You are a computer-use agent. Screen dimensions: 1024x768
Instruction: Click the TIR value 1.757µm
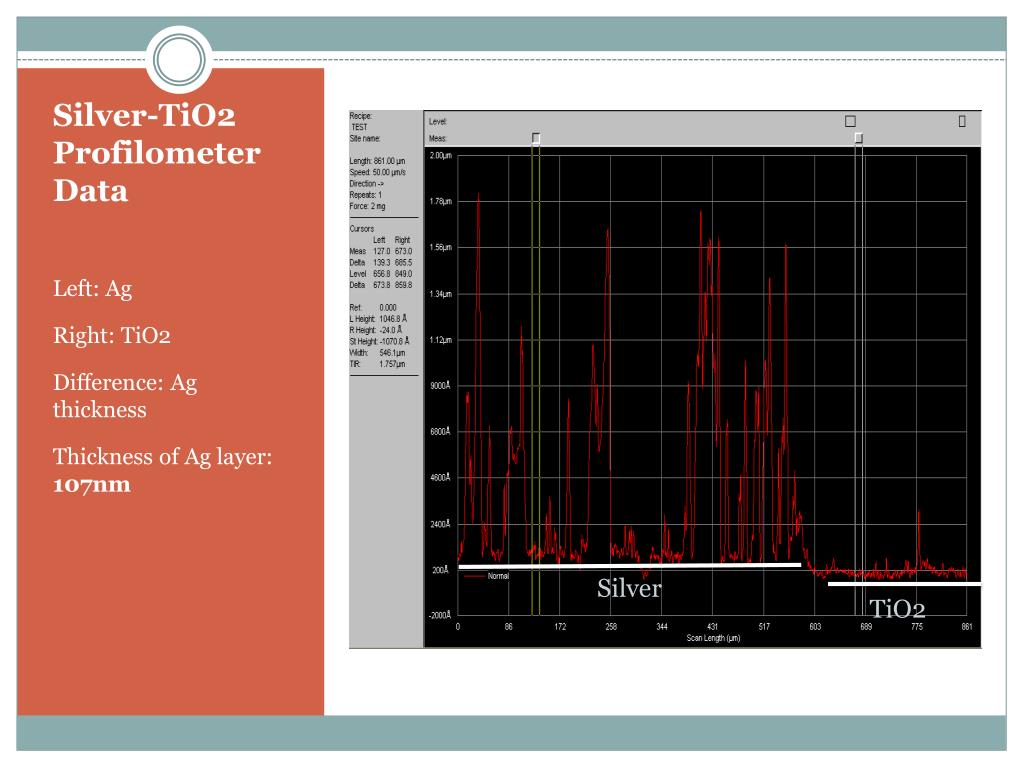click(x=392, y=364)
